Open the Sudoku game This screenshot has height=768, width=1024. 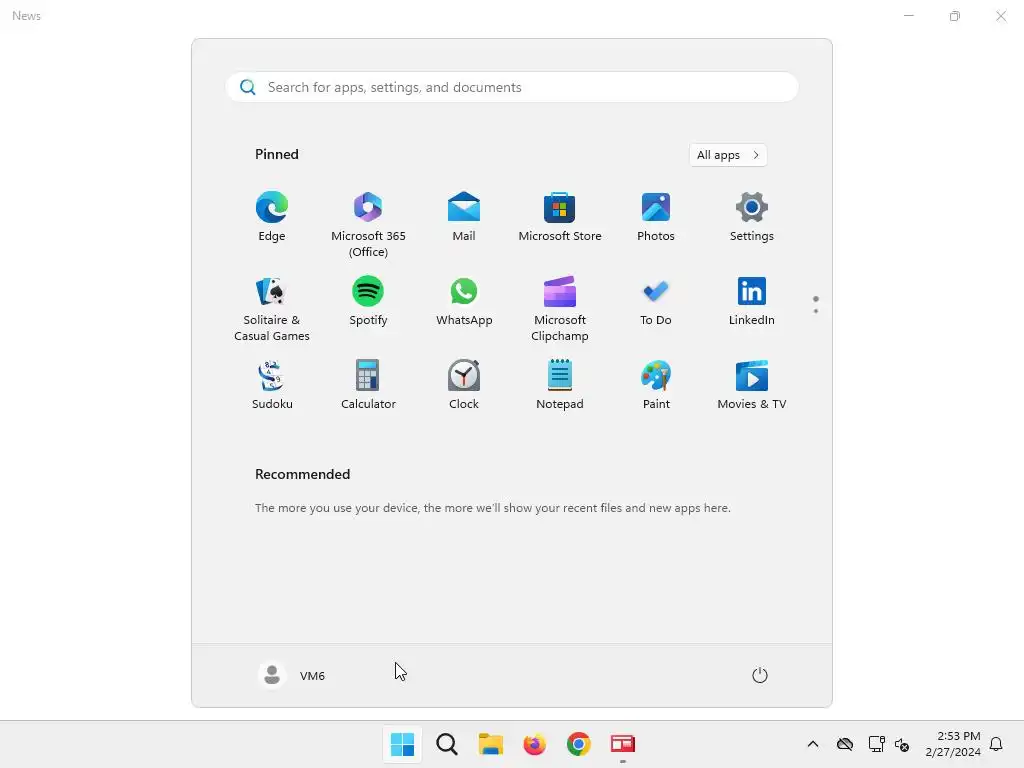pyautogui.click(x=272, y=385)
